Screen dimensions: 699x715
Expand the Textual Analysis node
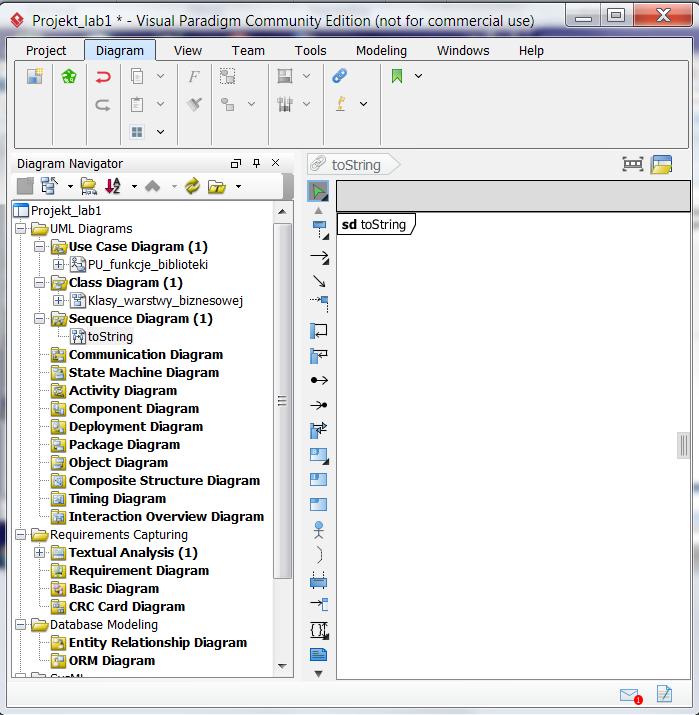coord(40,553)
